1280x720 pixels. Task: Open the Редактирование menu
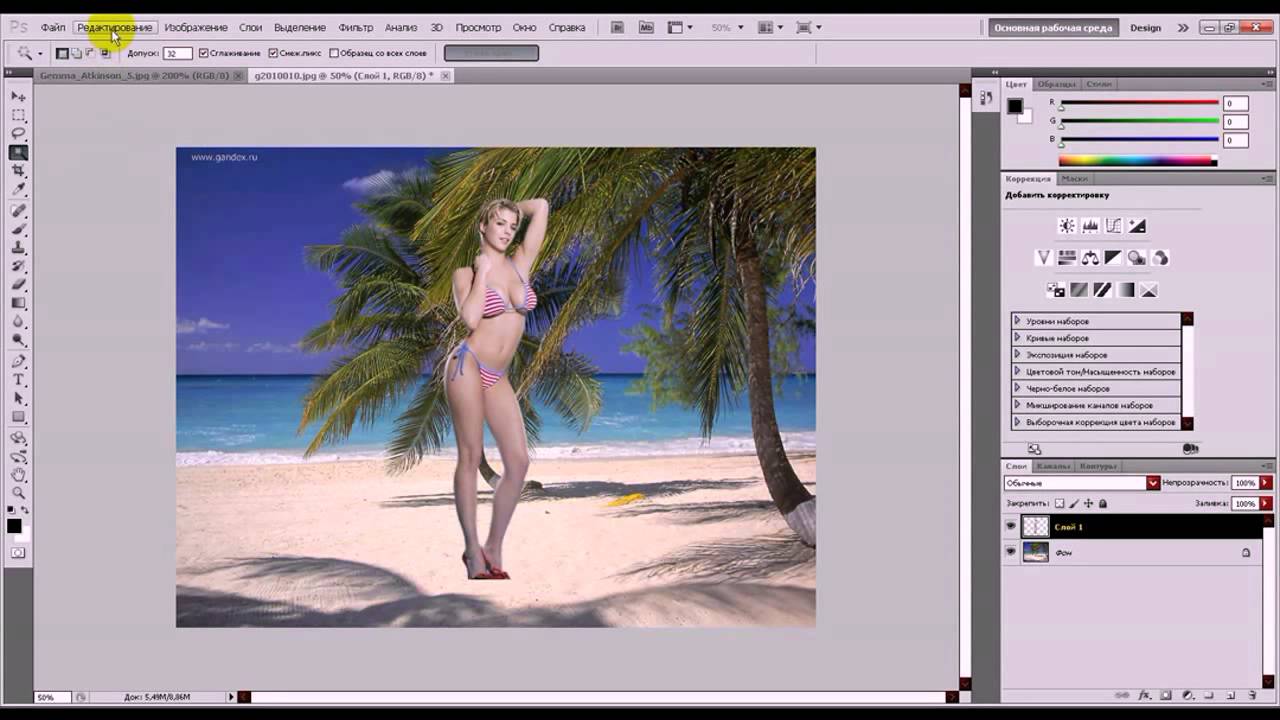[x=115, y=27]
